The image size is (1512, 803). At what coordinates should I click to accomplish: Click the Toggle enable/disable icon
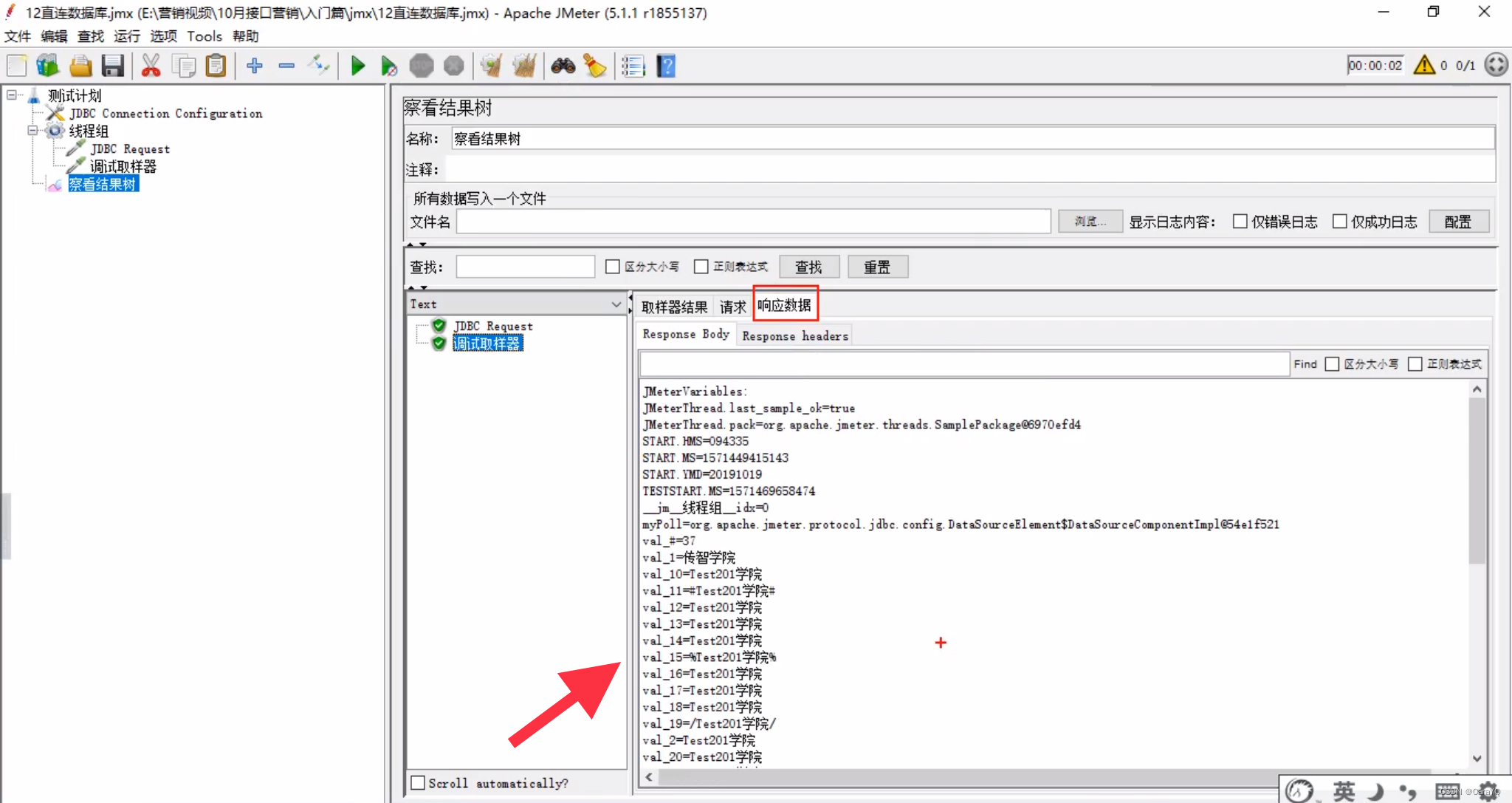(x=319, y=66)
